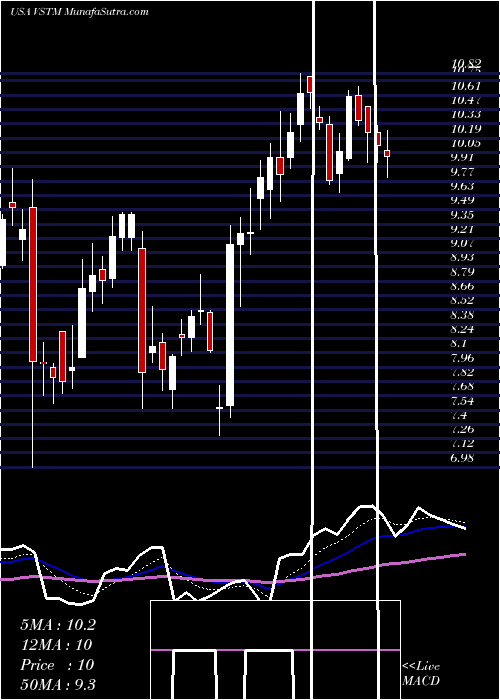Select the 9.49 price axis label
Viewport: 500px width, 700px height.
click(463, 200)
